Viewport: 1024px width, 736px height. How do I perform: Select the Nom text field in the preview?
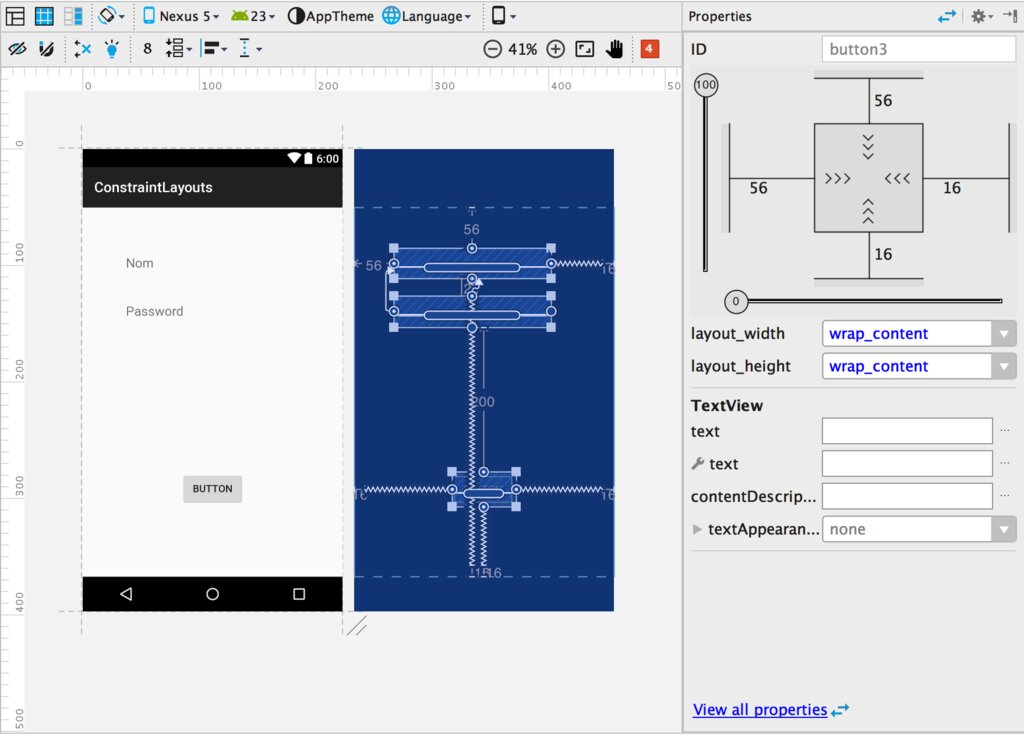tap(140, 263)
